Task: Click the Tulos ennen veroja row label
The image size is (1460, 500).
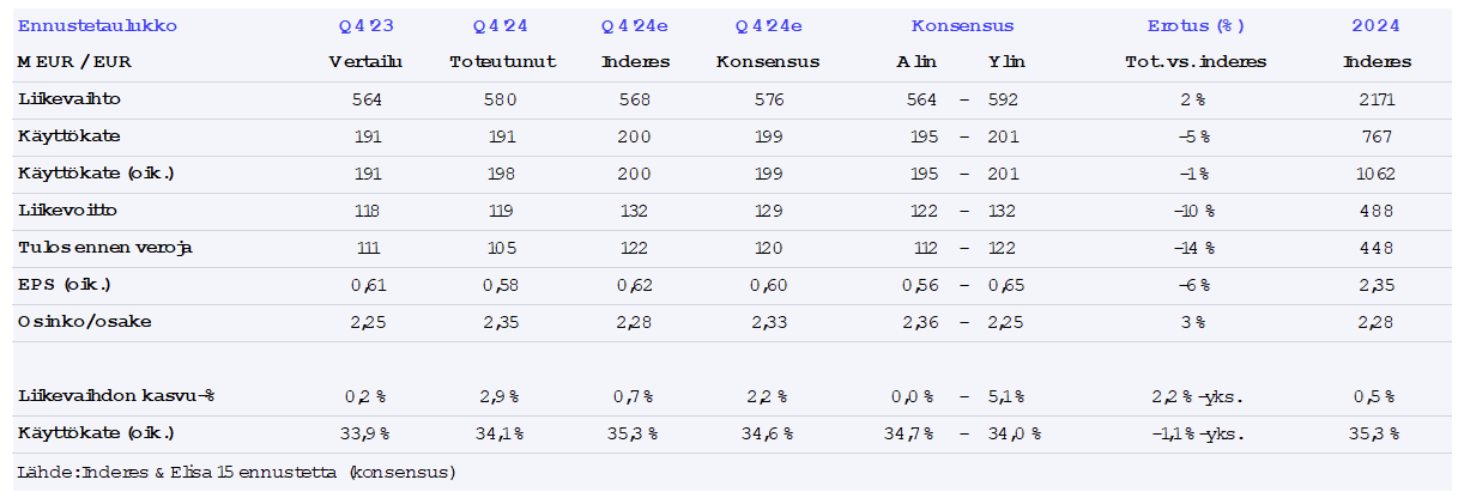Action: [105, 248]
